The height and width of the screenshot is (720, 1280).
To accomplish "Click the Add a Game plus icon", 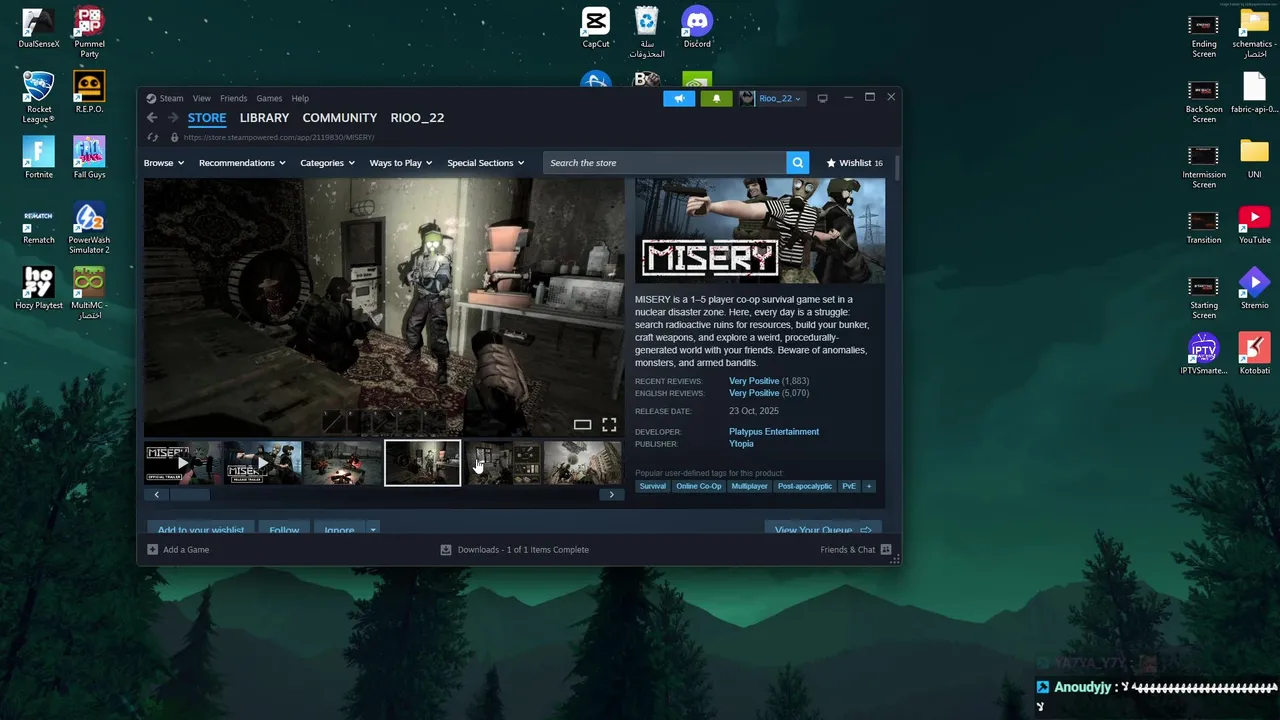I will (x=153, y=550).
